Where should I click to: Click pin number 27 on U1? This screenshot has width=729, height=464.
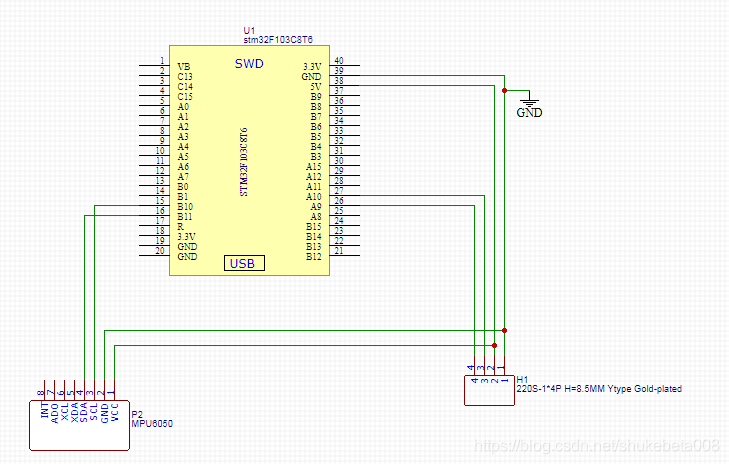[x=339, y=191]
